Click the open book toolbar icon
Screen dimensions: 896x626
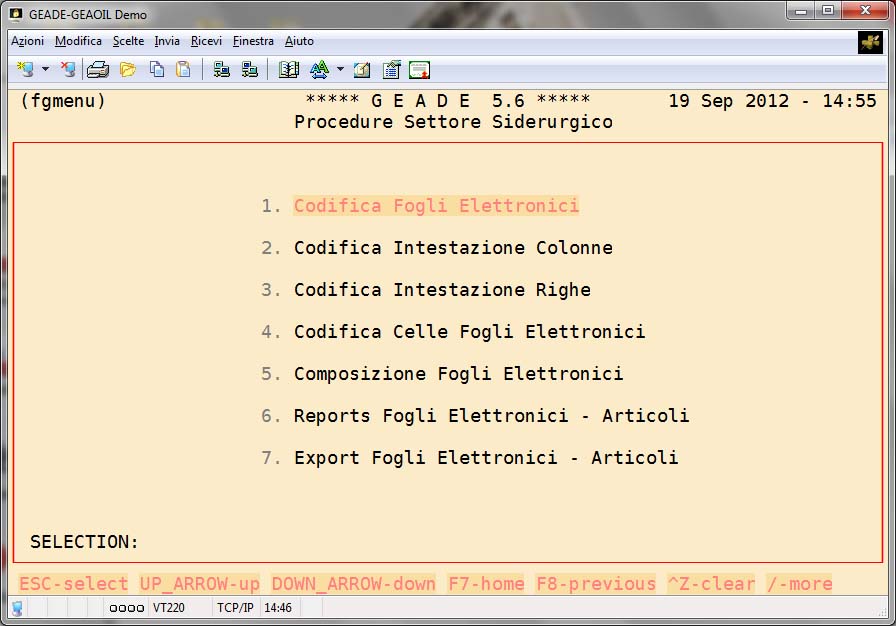click(x=289, y=70)
